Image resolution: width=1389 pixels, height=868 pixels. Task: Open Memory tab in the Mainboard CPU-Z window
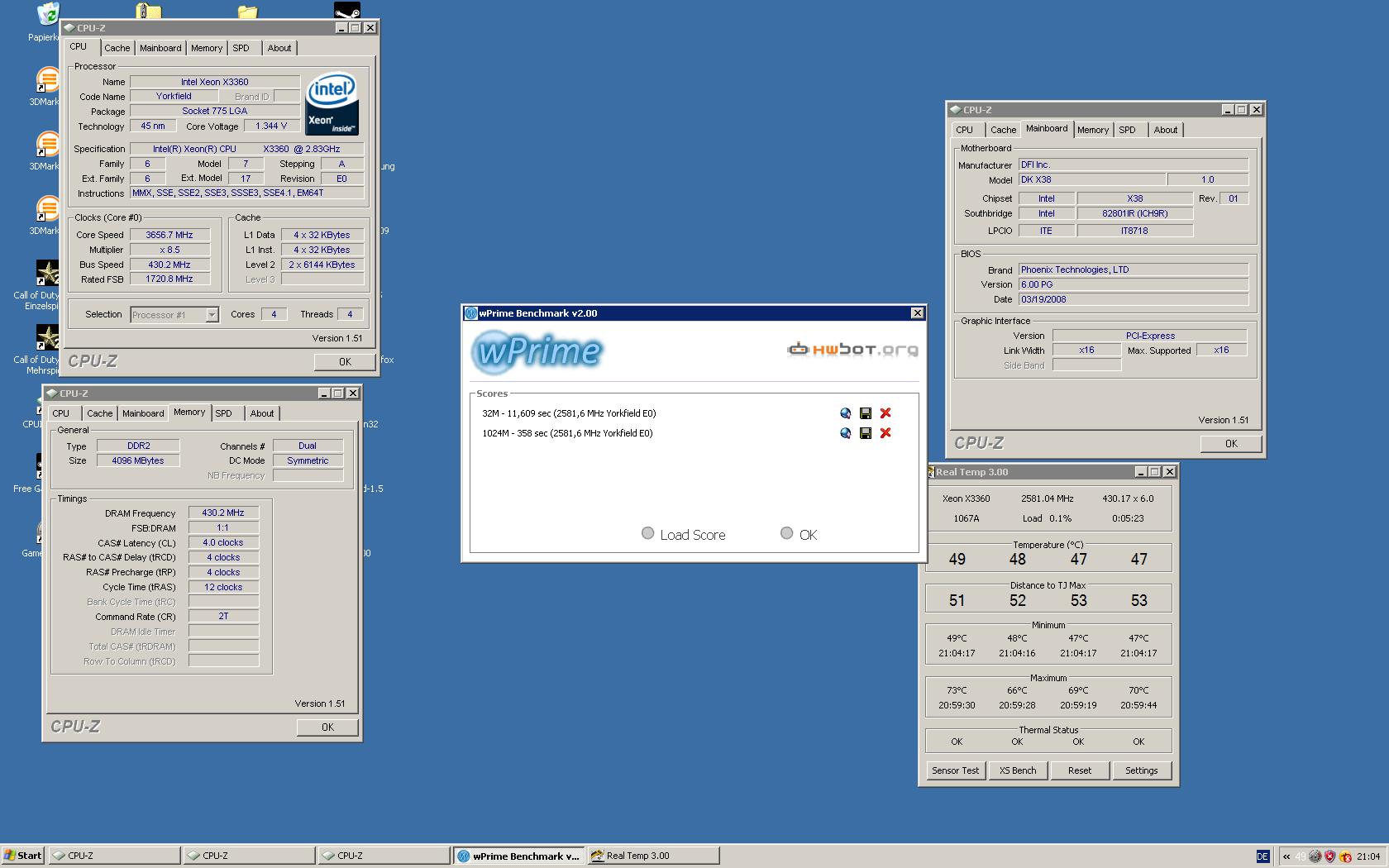tap(1092, 130)
